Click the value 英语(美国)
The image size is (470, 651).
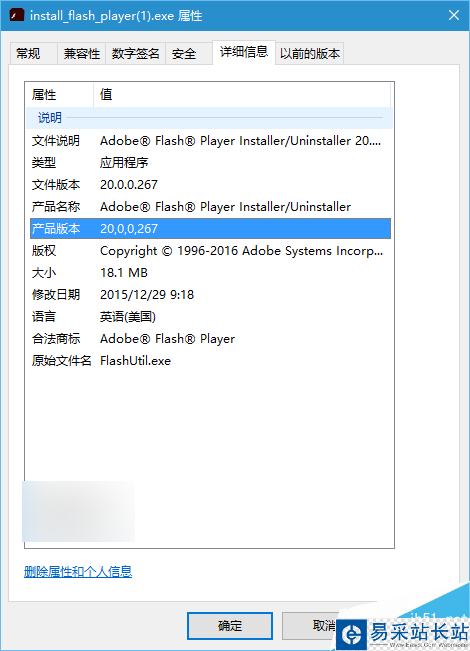[128, 317]
